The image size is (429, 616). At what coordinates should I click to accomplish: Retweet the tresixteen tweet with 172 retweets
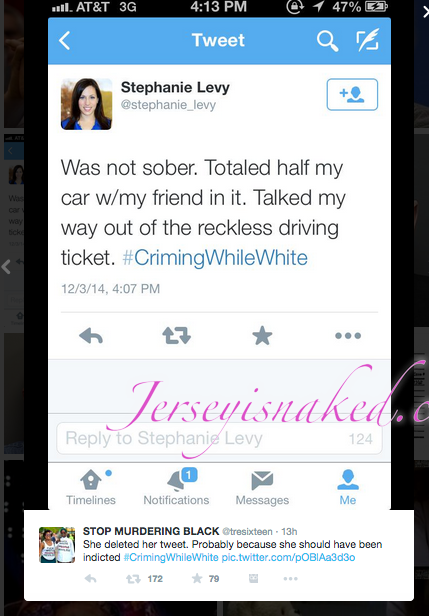133,579
